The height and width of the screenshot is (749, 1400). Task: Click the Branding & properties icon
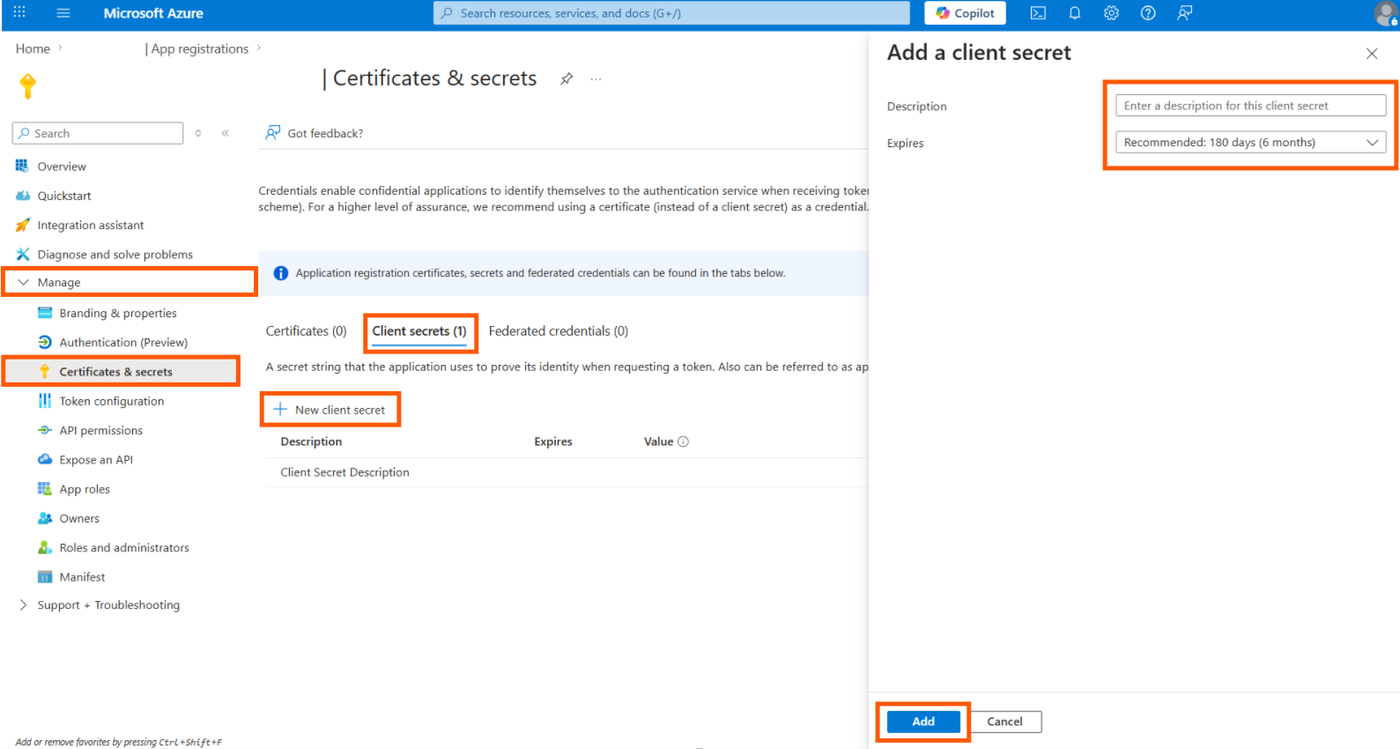click(44, 313)
